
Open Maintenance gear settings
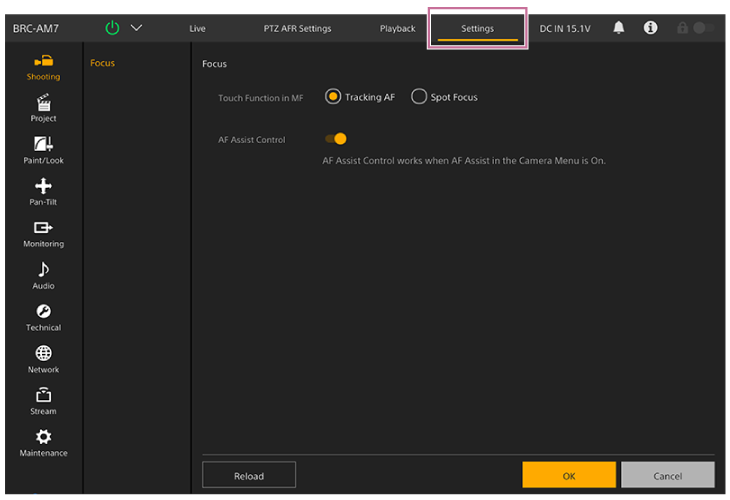click(43, 443)
